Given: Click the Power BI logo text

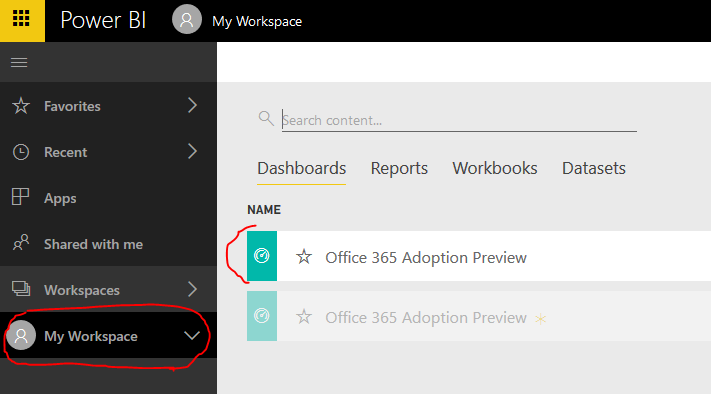Looking at the screenshot, I should pyautogui.click(x=103, y=20).
